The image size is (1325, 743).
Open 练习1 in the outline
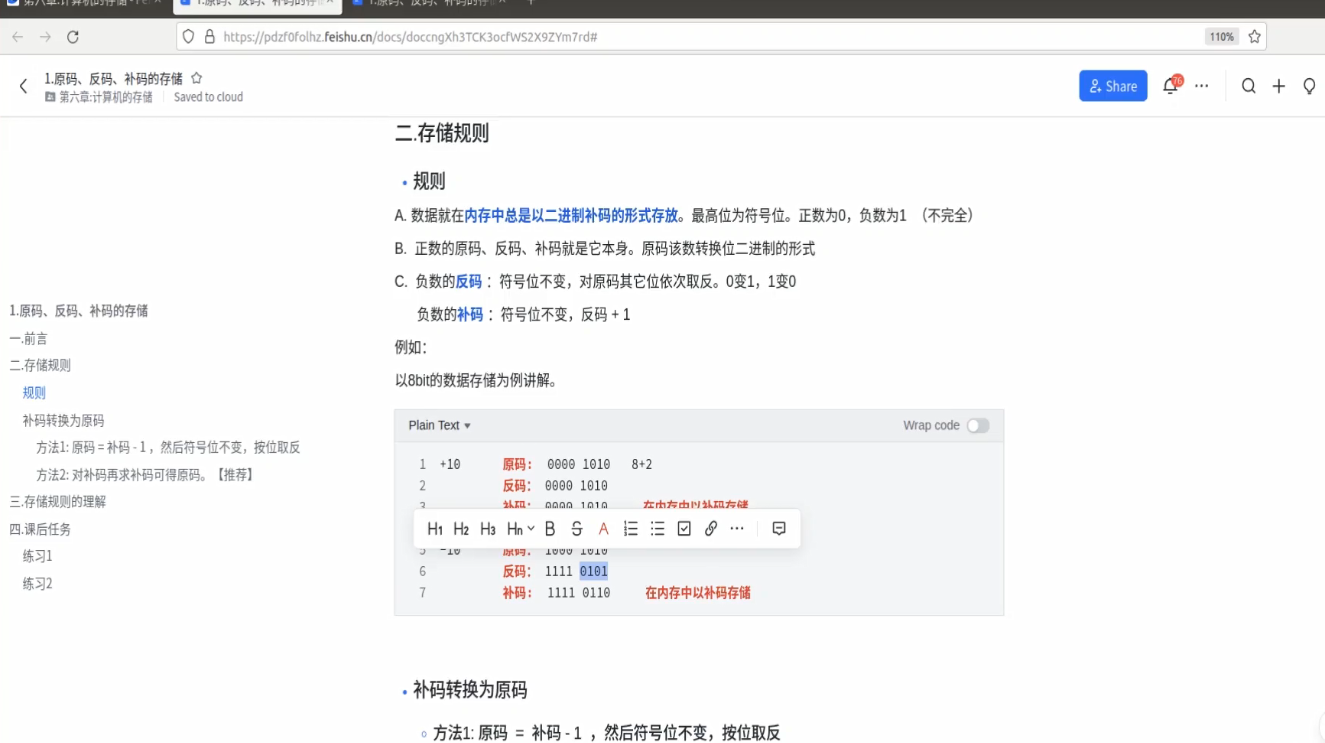click(x=38, y=556)
